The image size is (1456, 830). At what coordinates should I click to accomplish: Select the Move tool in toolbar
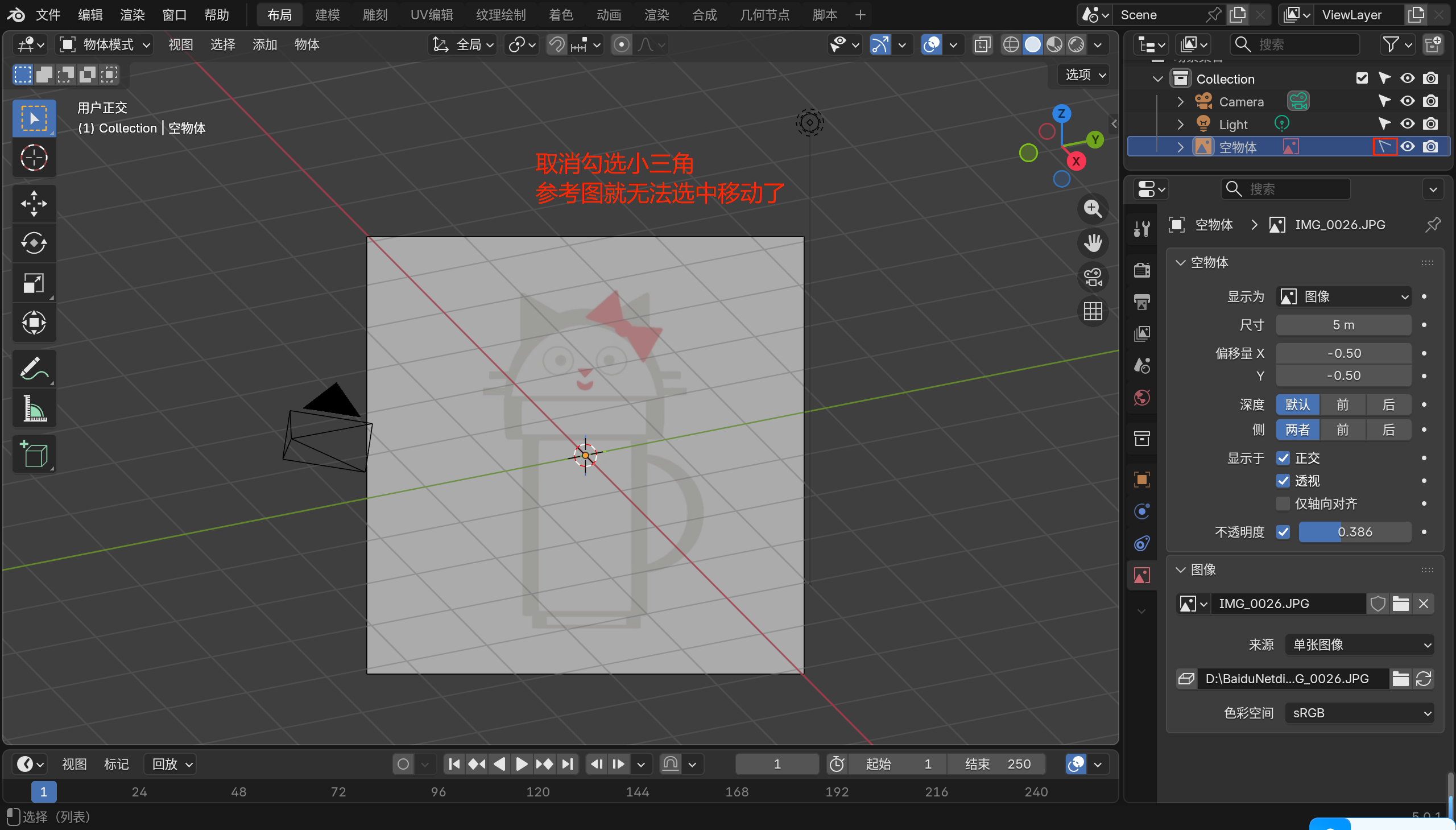tap(34, 204)
